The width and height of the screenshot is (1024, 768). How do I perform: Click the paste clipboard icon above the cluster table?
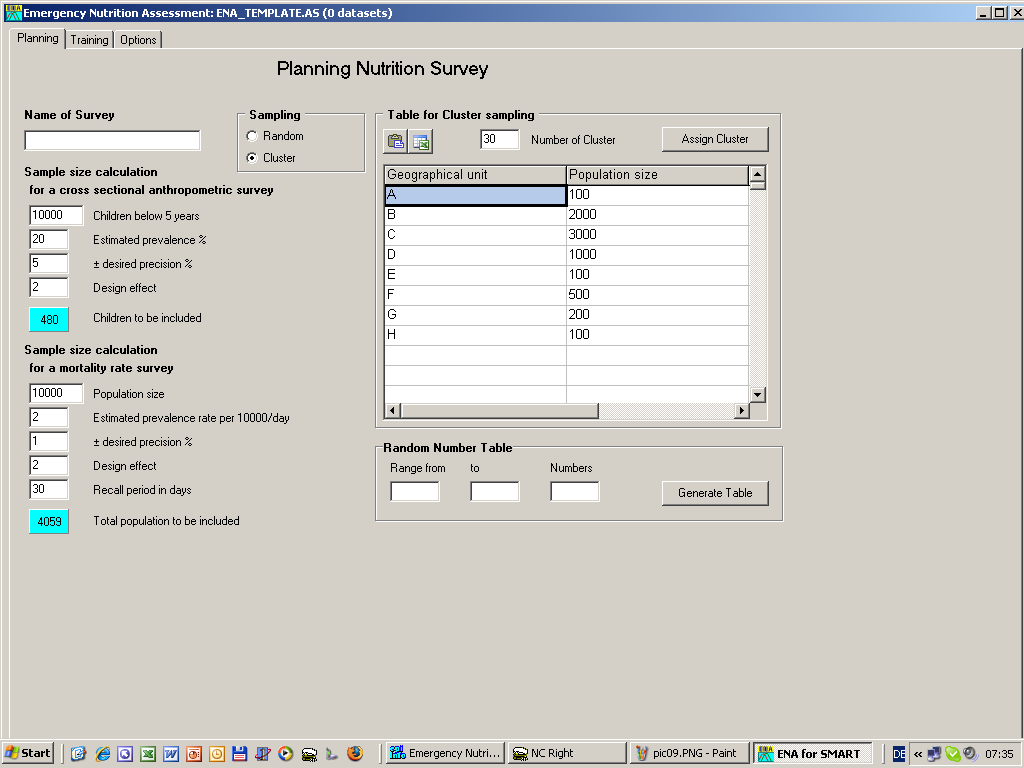coord(396,141)
